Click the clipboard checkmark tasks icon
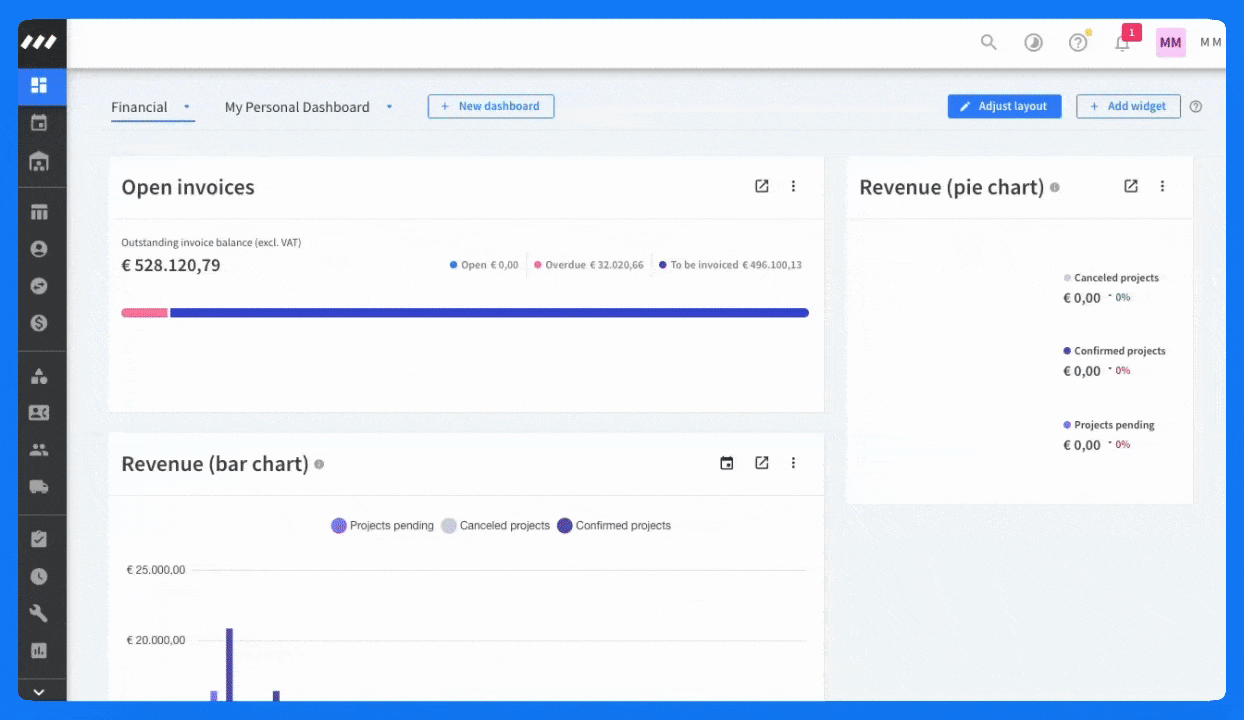The width and height of the screenshot is (1244, 720). 40,539
